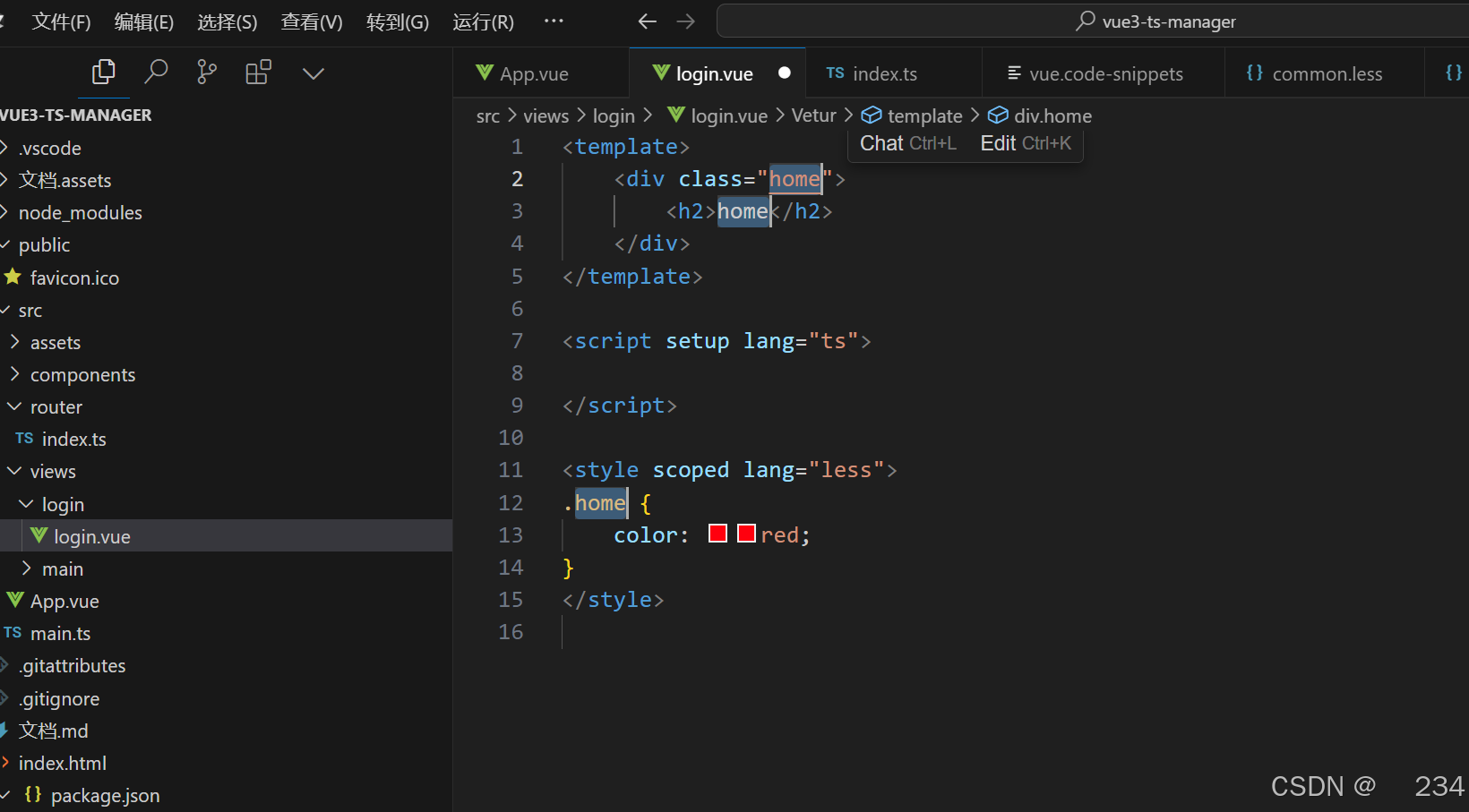Screen dimensions: 1469x812
Task: Click the Edit Ctrl+K button
Action: [x=1024, y=142]
